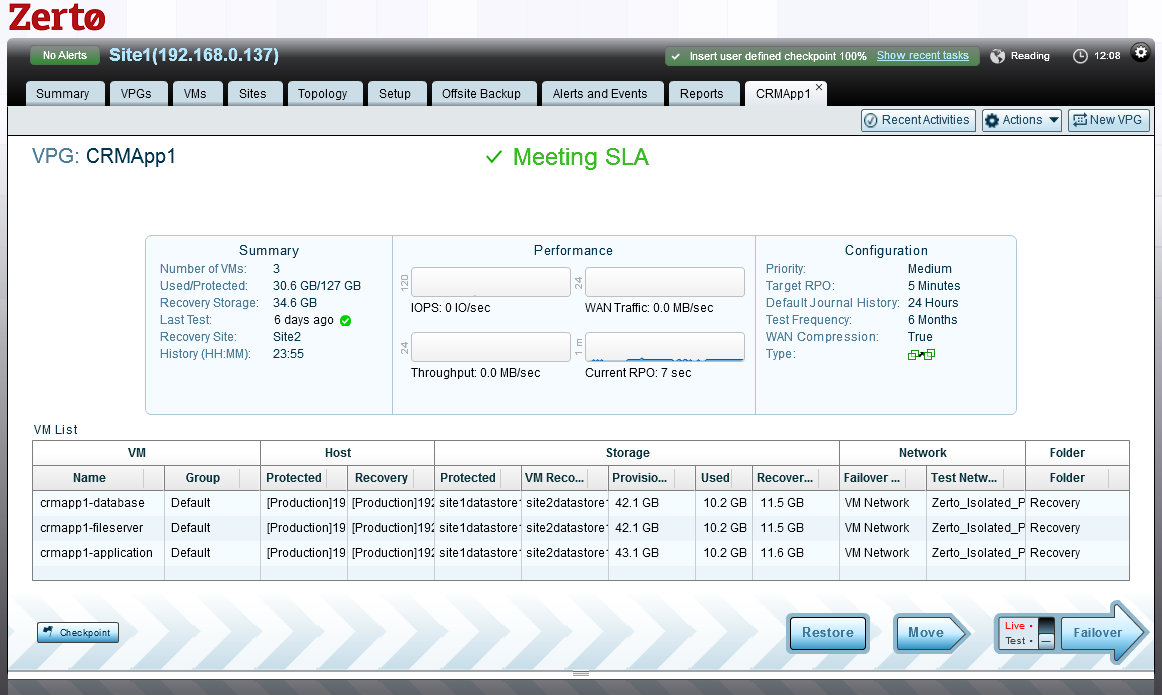
Task: Select the crmapp1-database VM row
Action: coord(92,503)
